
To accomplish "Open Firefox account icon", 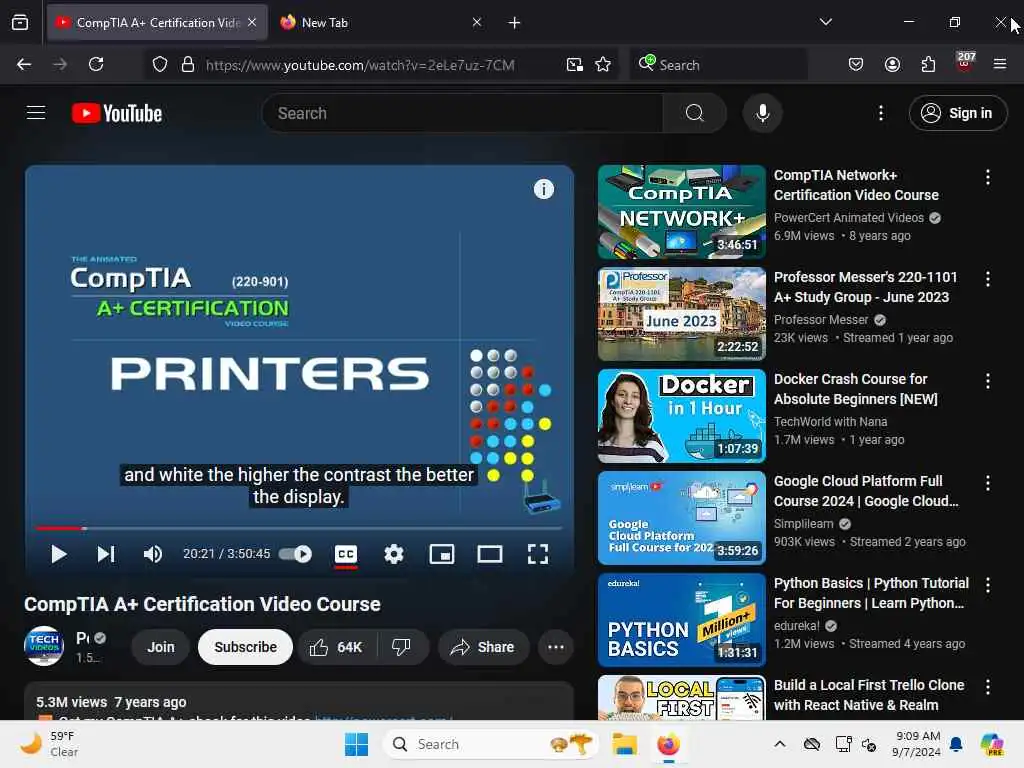I will 892,65.
